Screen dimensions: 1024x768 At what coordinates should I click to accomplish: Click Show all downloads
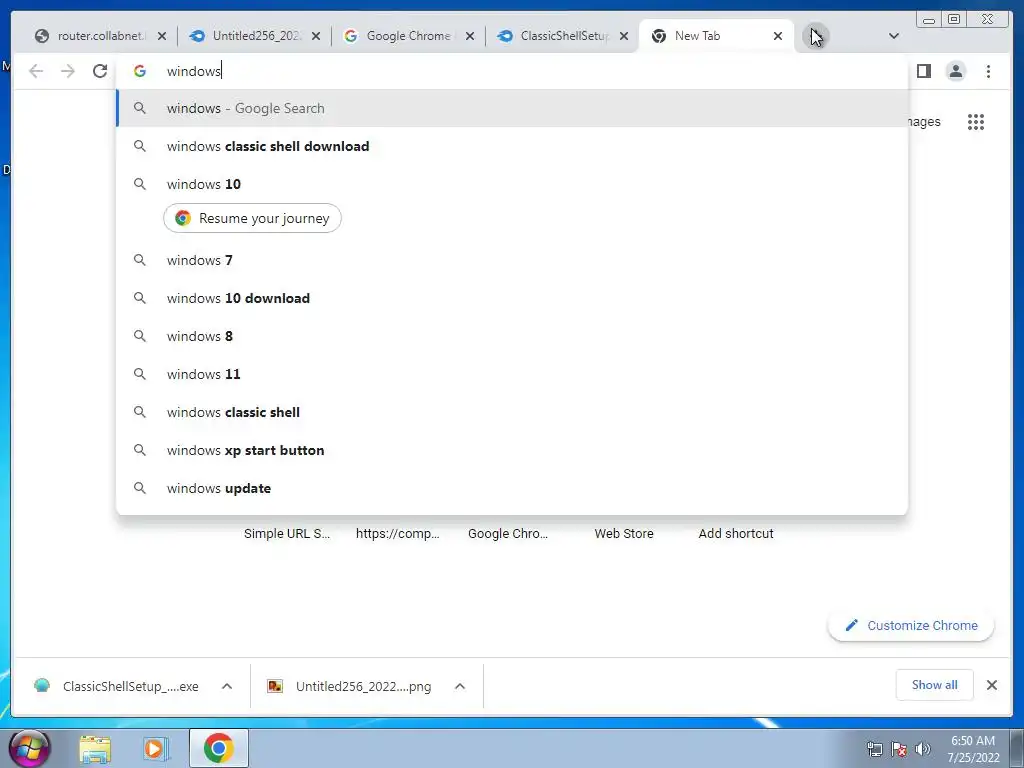point(935,684)
